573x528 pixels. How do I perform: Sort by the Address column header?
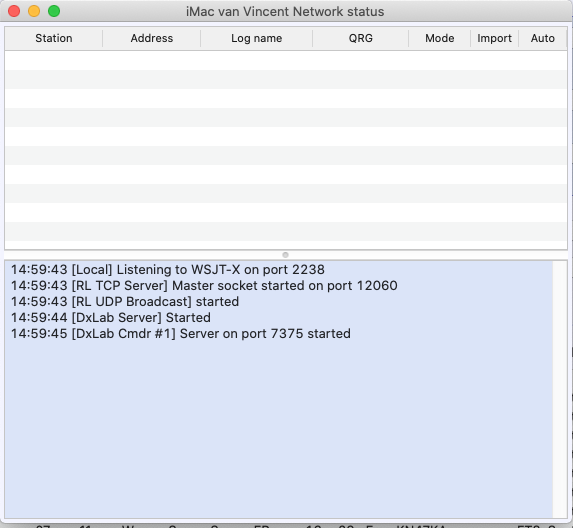coord(152,38)
